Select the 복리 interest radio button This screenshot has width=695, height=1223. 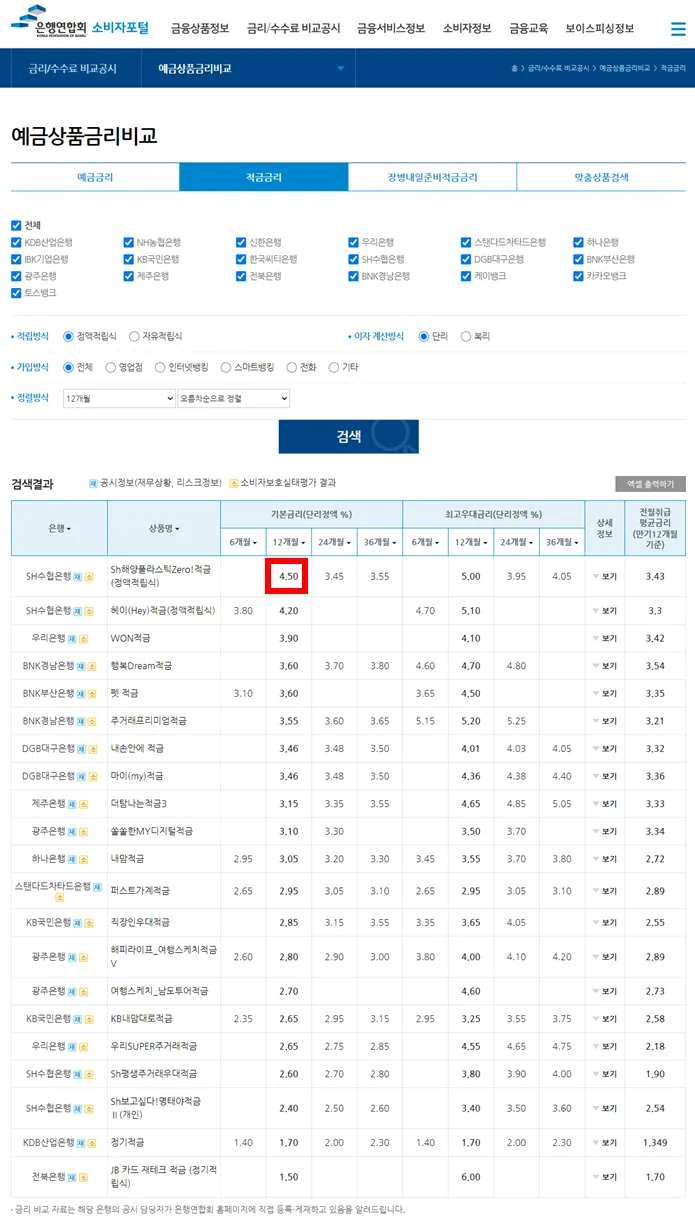pyautogui.click(x=466, y=337)
